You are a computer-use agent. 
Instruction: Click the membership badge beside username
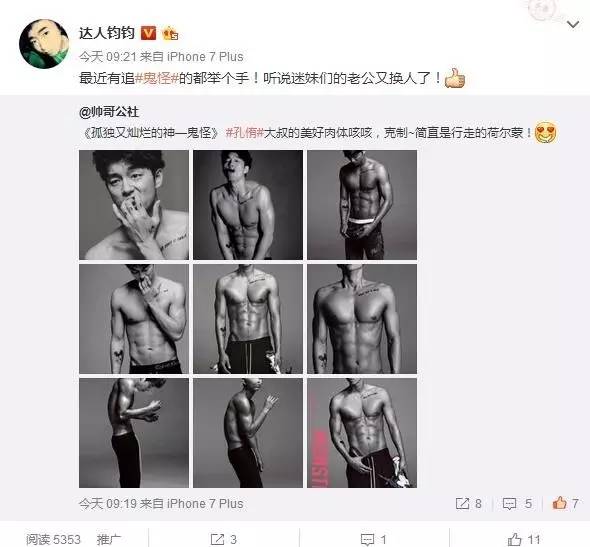170,33
